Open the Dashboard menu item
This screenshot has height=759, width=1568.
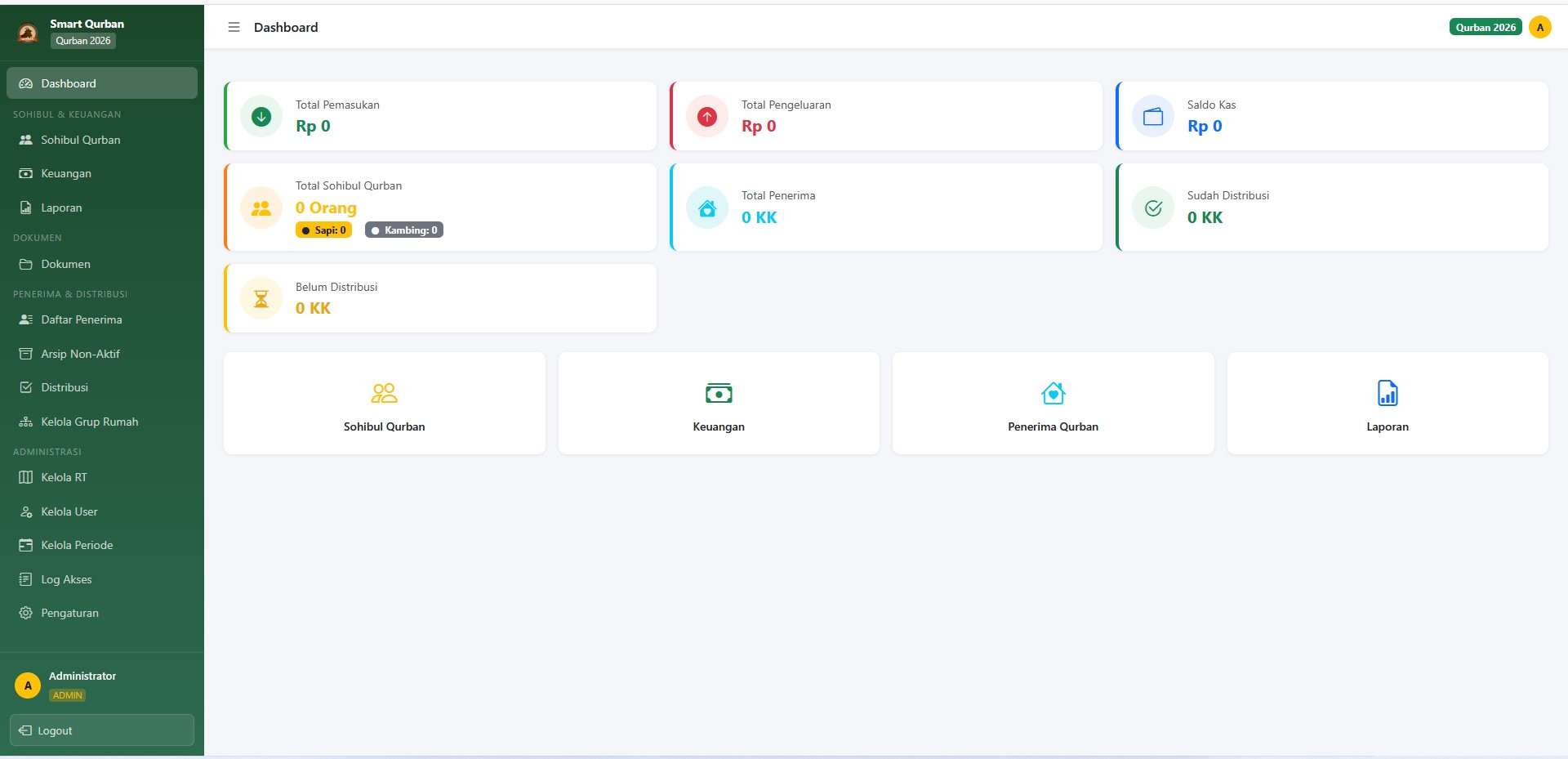click(102, 83)
